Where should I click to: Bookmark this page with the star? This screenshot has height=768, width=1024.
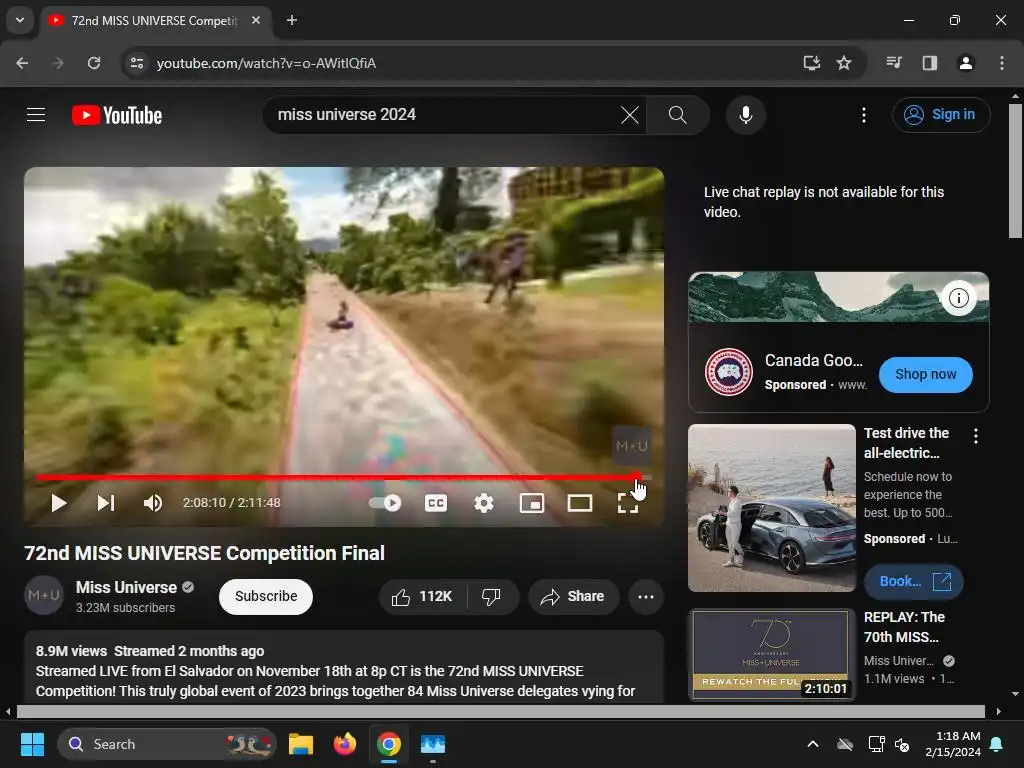[x=844, y=63]
